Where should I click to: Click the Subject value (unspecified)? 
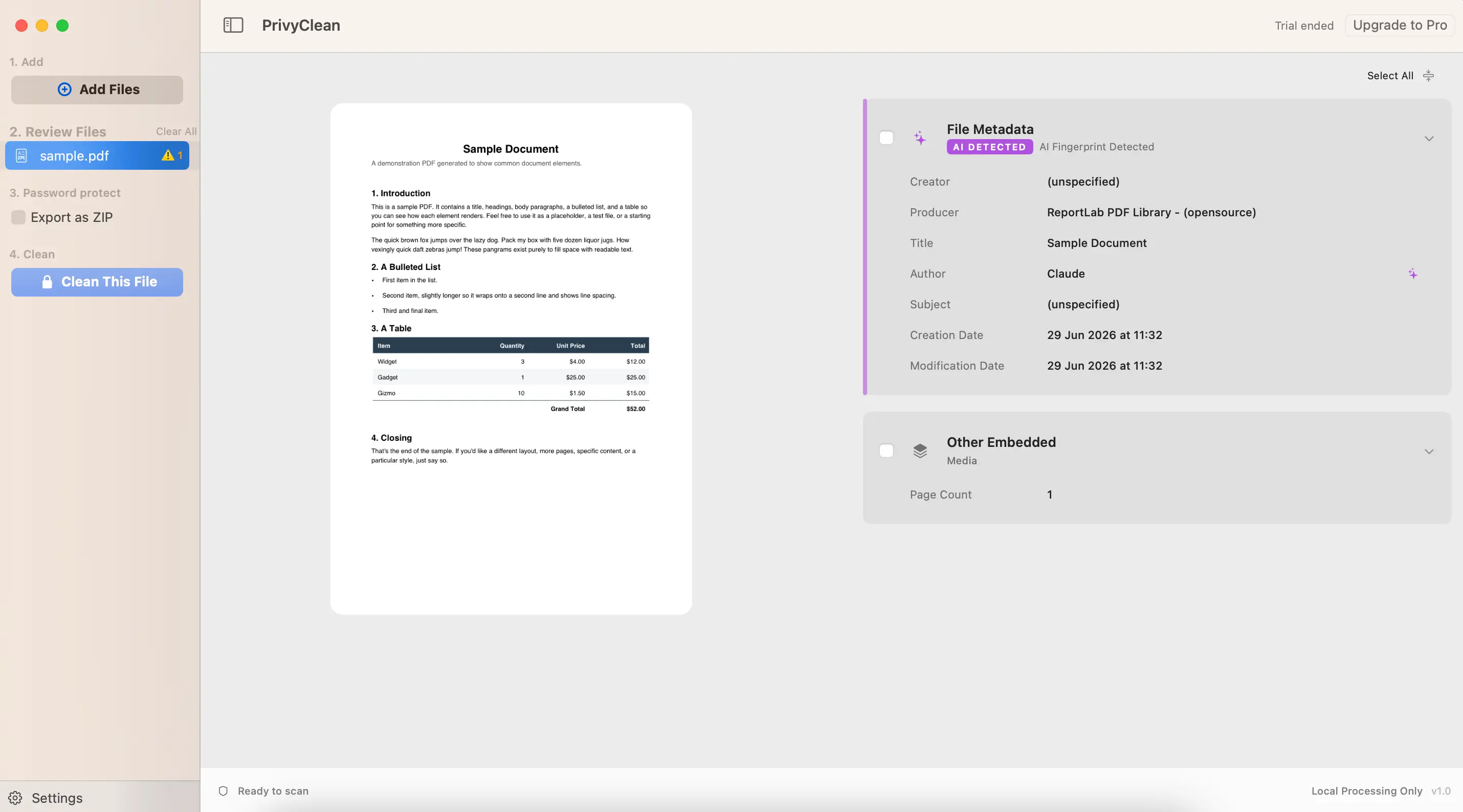[x=1083, y=304]
